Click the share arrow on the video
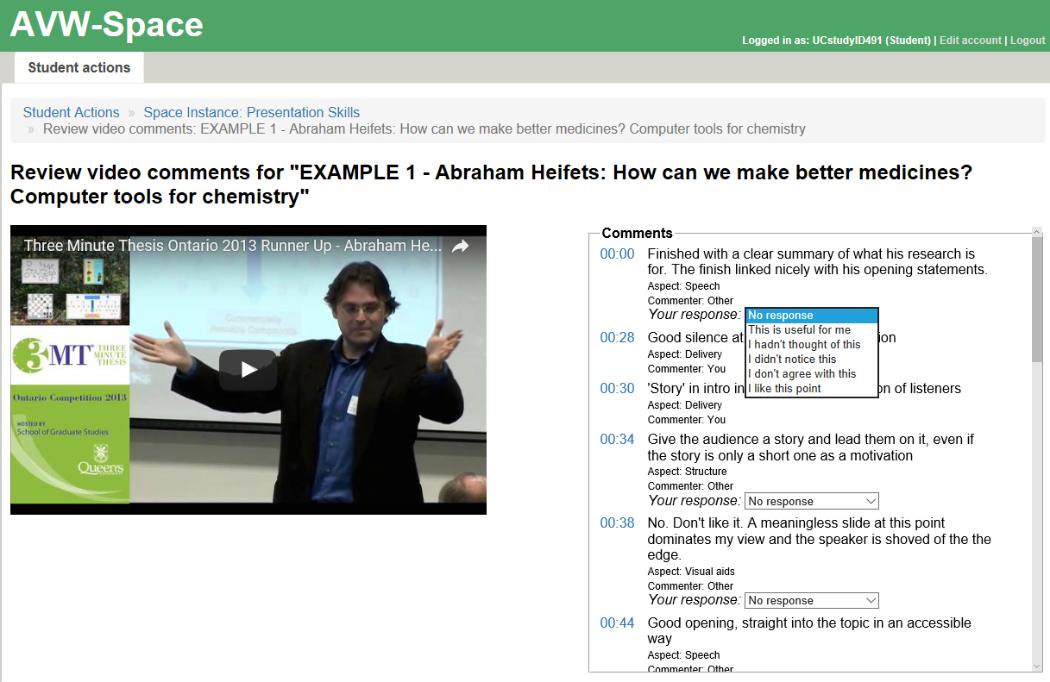The height and width of the screenshot is (682, 1050). coord(460,246)
